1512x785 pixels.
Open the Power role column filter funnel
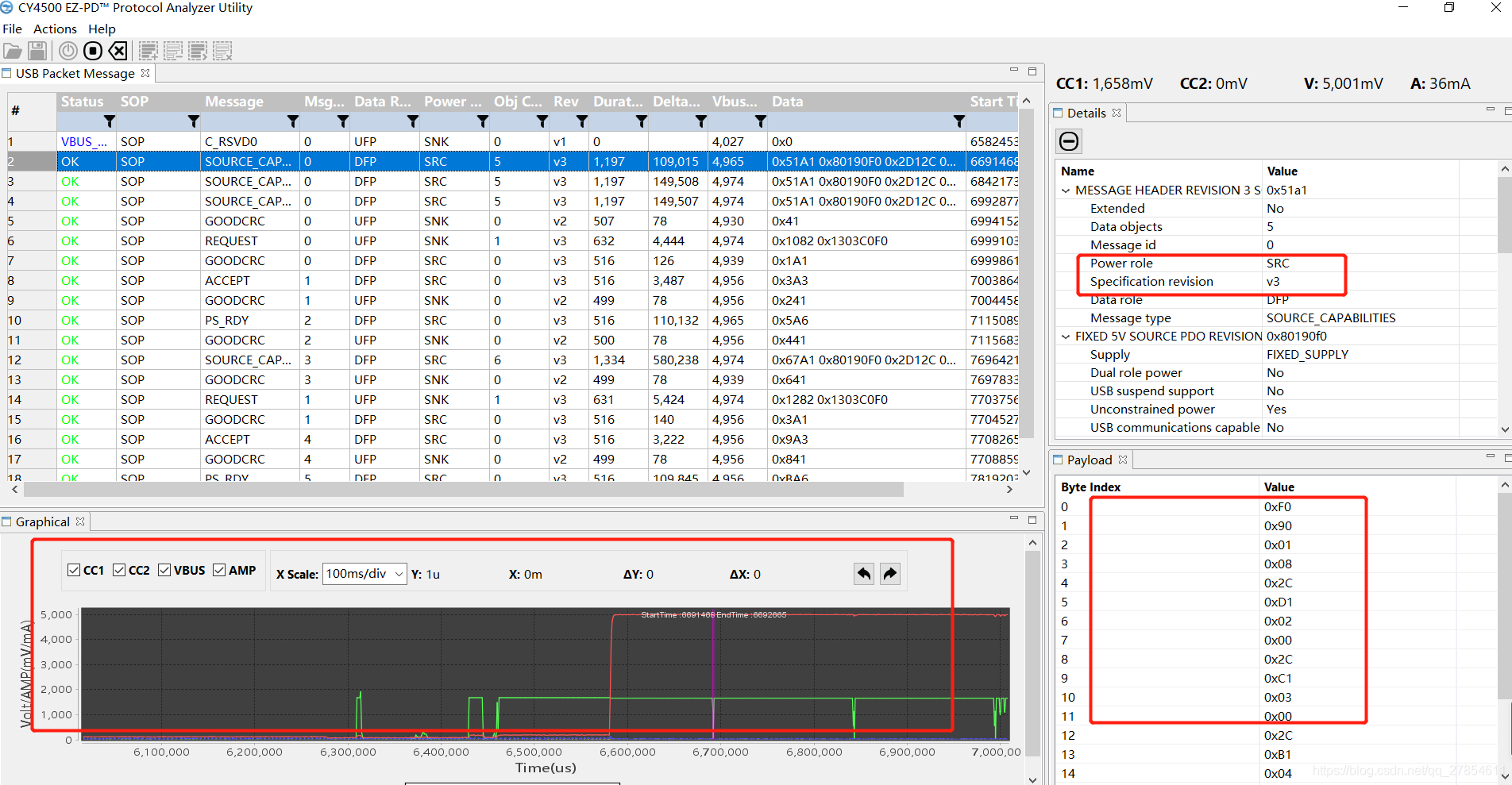click(x=482, y=121)
